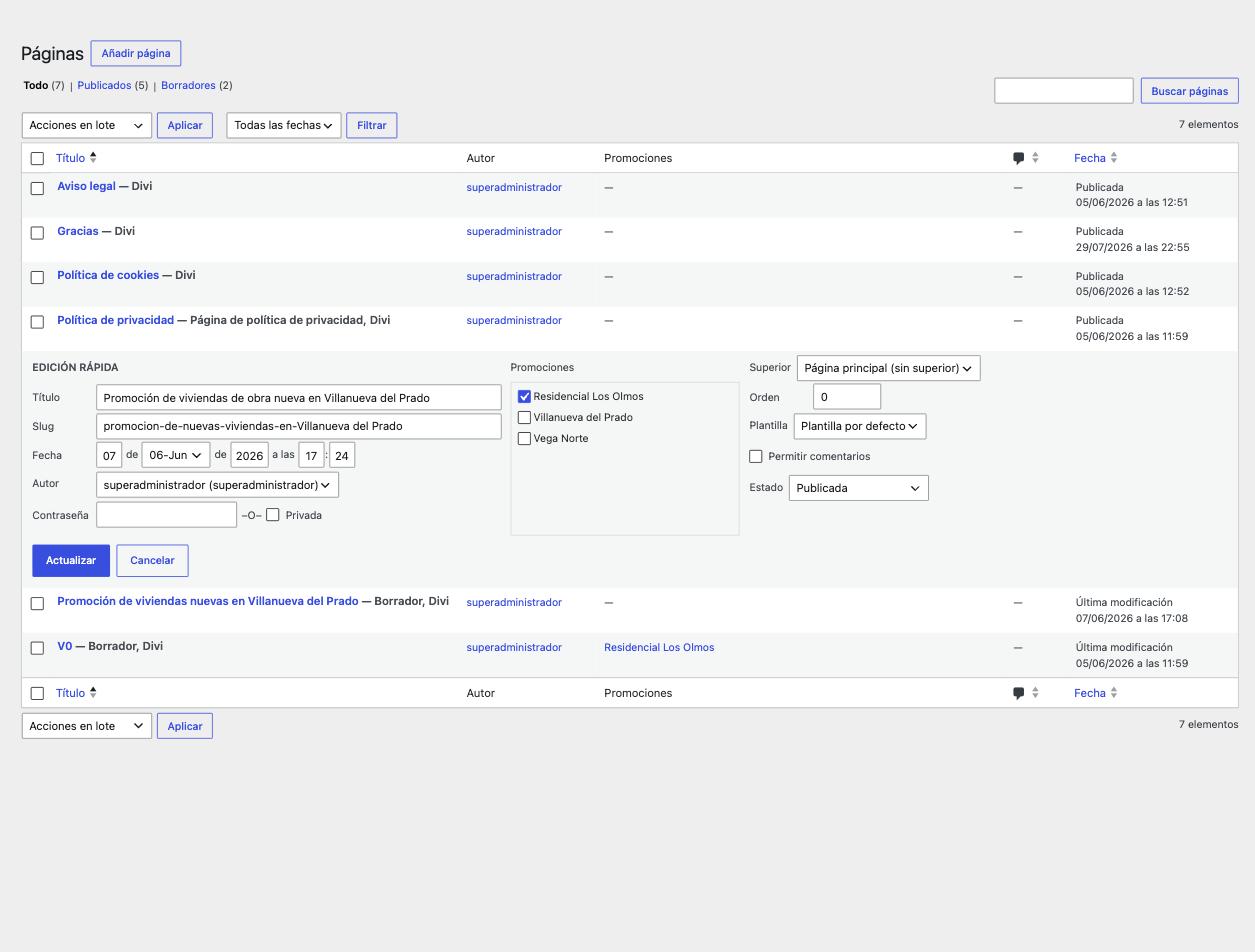This screenshot has height=952, width=1255.
Task: Click the Añadir página button
Action: tap(136, 53)
